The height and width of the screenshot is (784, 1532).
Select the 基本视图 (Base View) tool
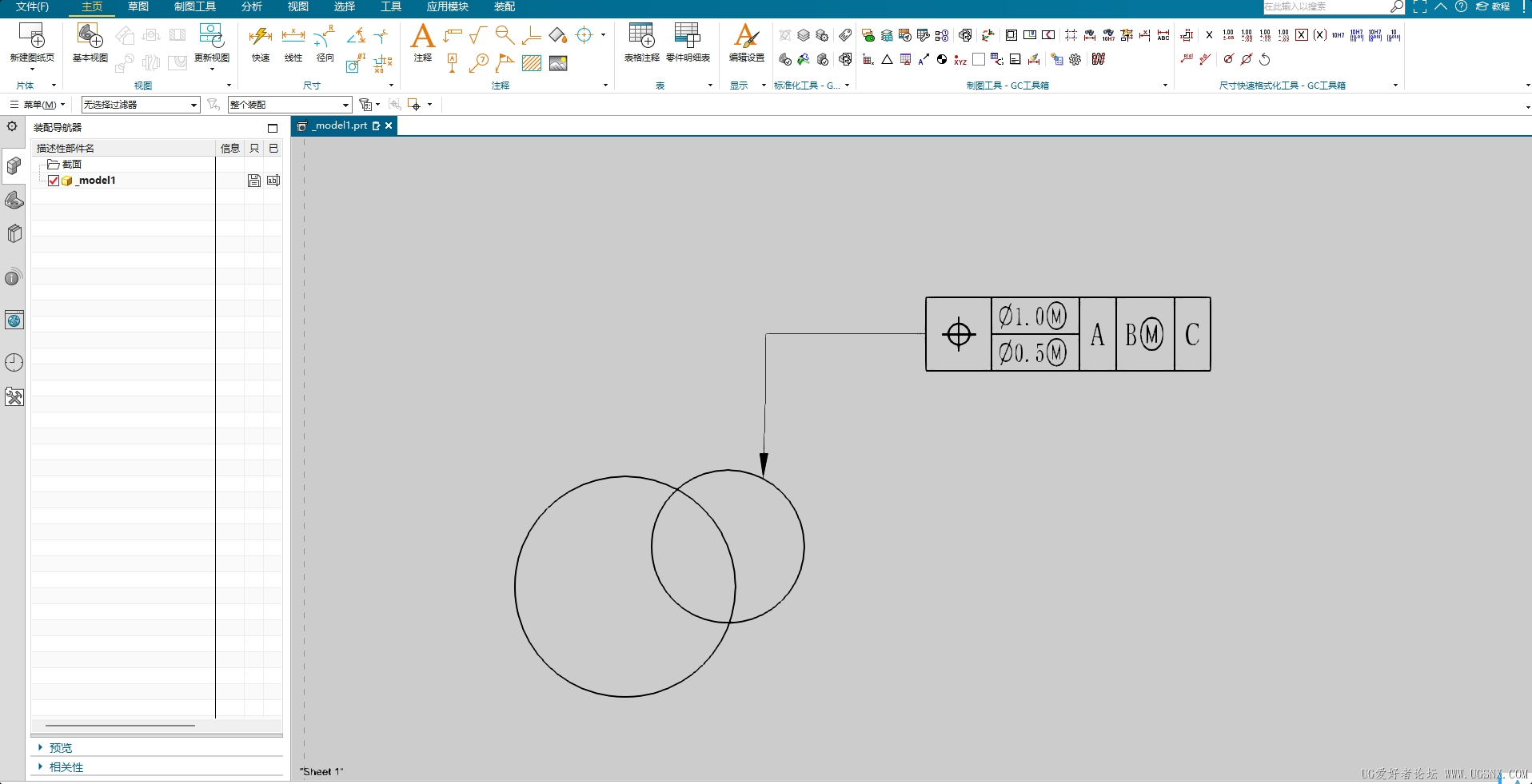click(x=90, y=37)
